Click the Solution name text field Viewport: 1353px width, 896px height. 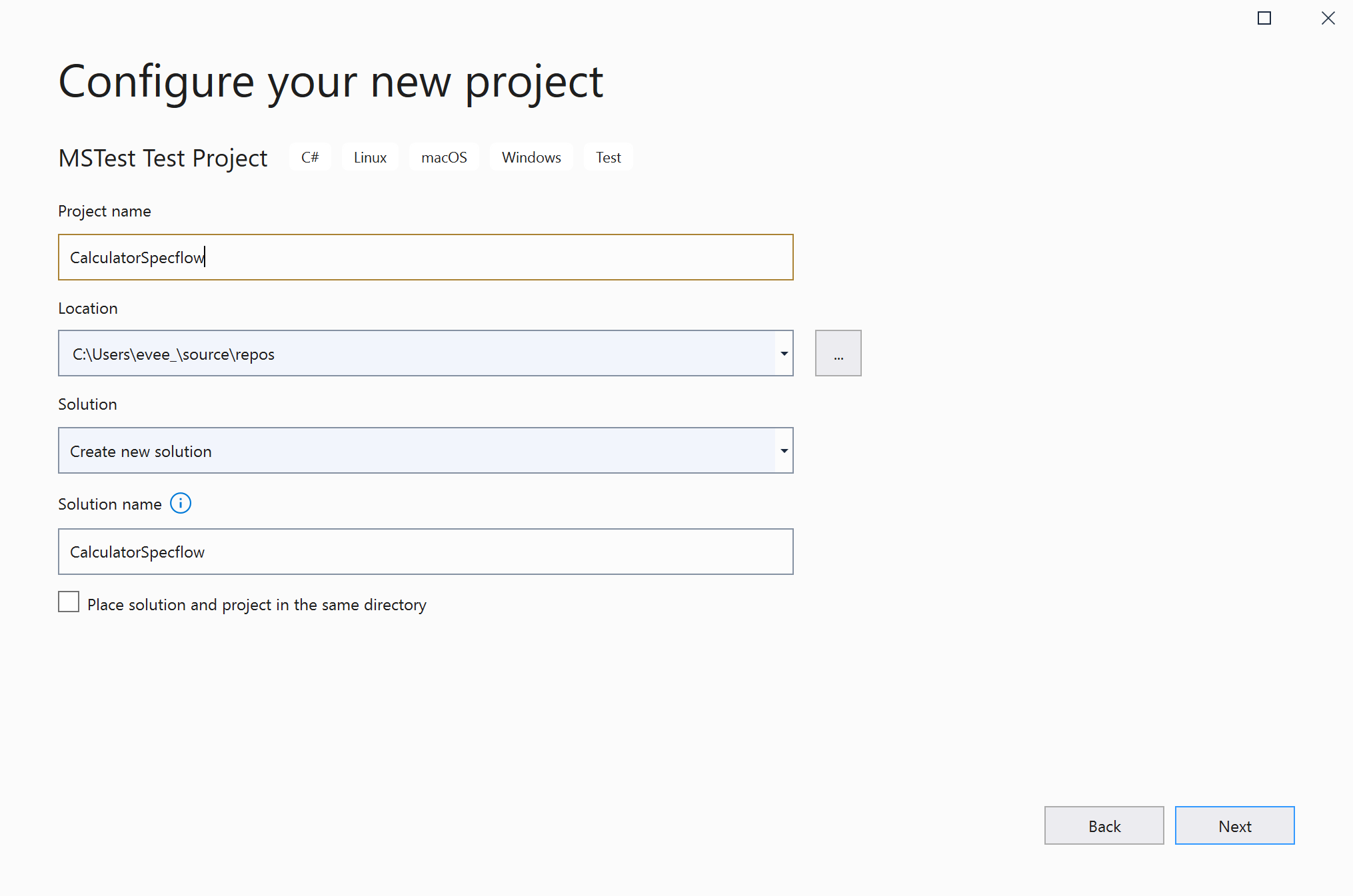click(x=425, y=552)
